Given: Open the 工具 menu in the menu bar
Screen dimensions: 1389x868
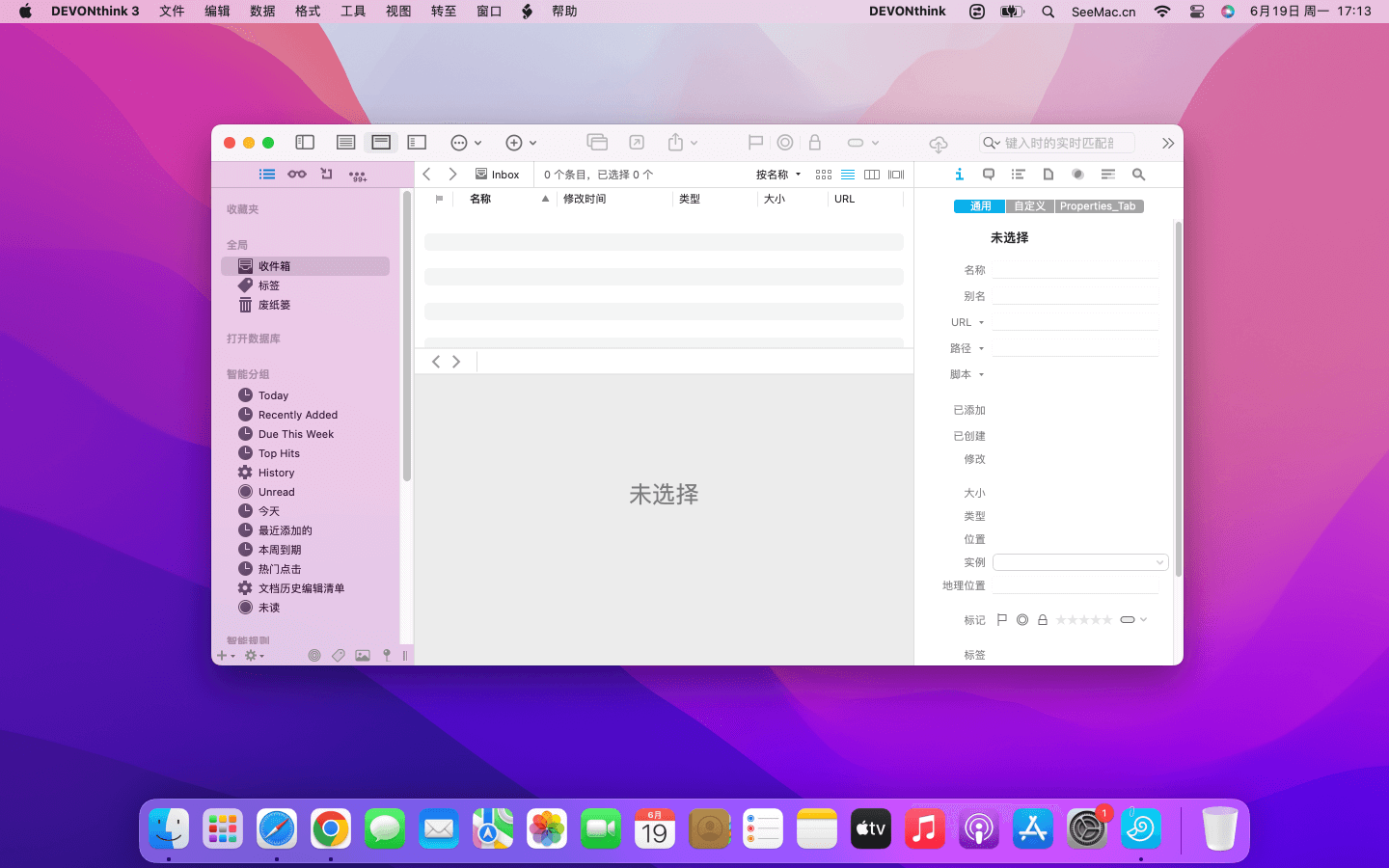Looking at the screenshot, I should (x=353, y=12).
